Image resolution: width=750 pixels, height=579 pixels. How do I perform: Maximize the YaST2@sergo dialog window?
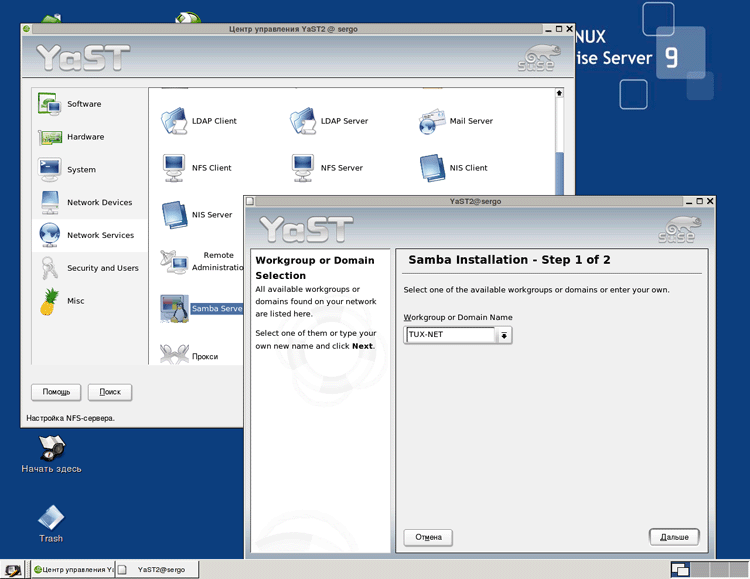tap(700, 201)
